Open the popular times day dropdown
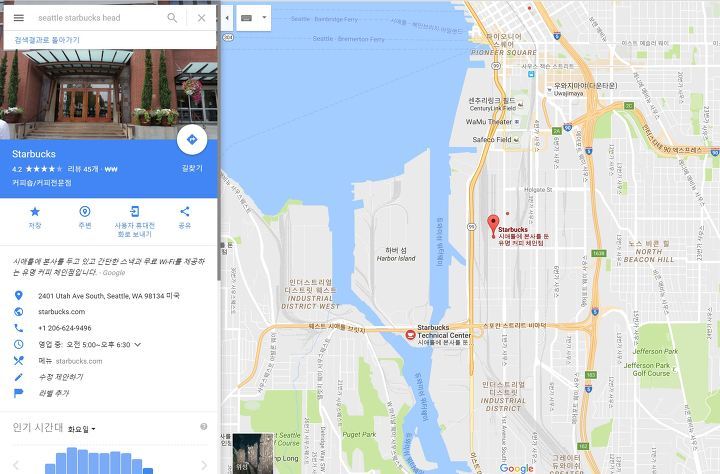Viewport: 720px width, 474px height. (82, 429)
